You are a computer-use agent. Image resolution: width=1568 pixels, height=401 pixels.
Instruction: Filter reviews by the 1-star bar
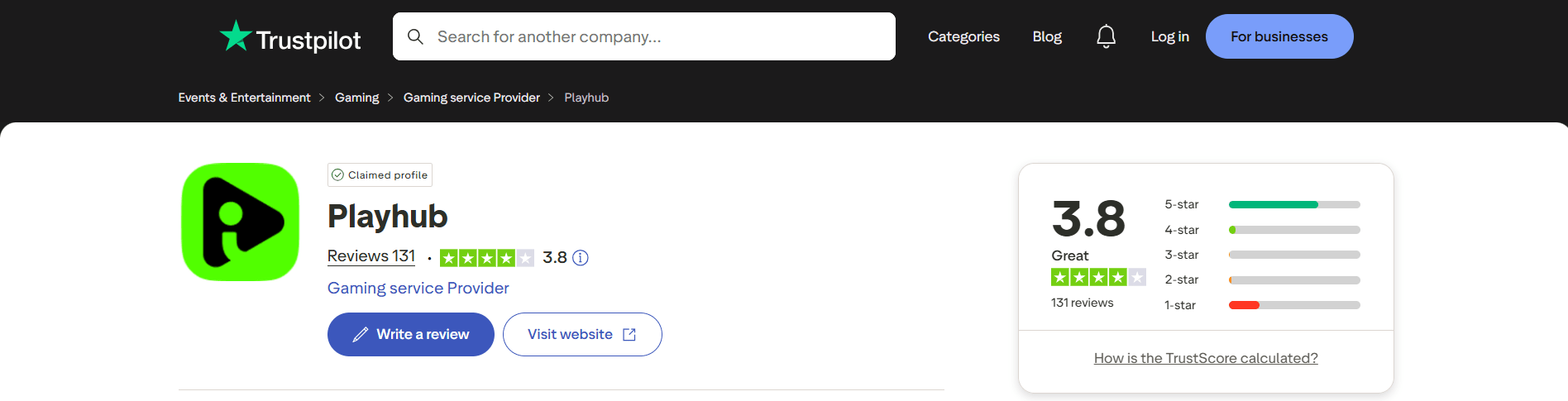click(1293, 305)
